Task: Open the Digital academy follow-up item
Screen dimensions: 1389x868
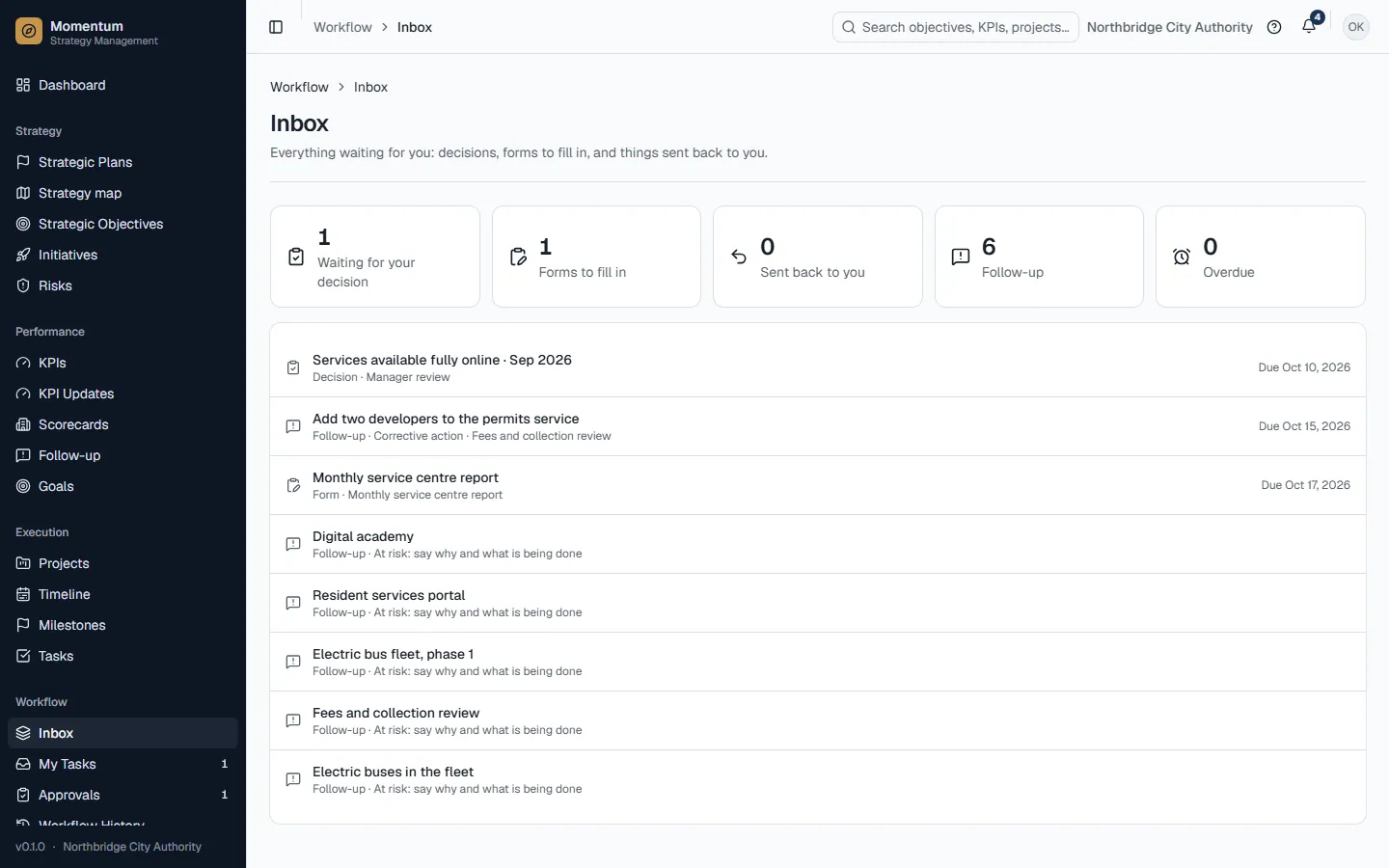Action: point(818,544)
